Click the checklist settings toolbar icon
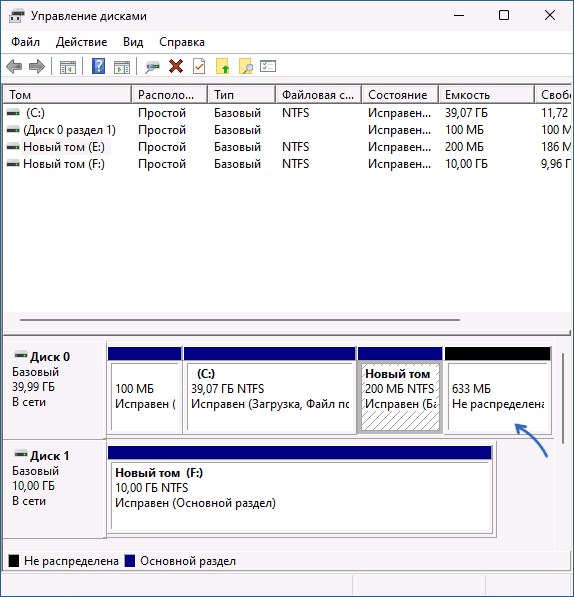This screenshot has width=574, height=597. coord(268,66)
